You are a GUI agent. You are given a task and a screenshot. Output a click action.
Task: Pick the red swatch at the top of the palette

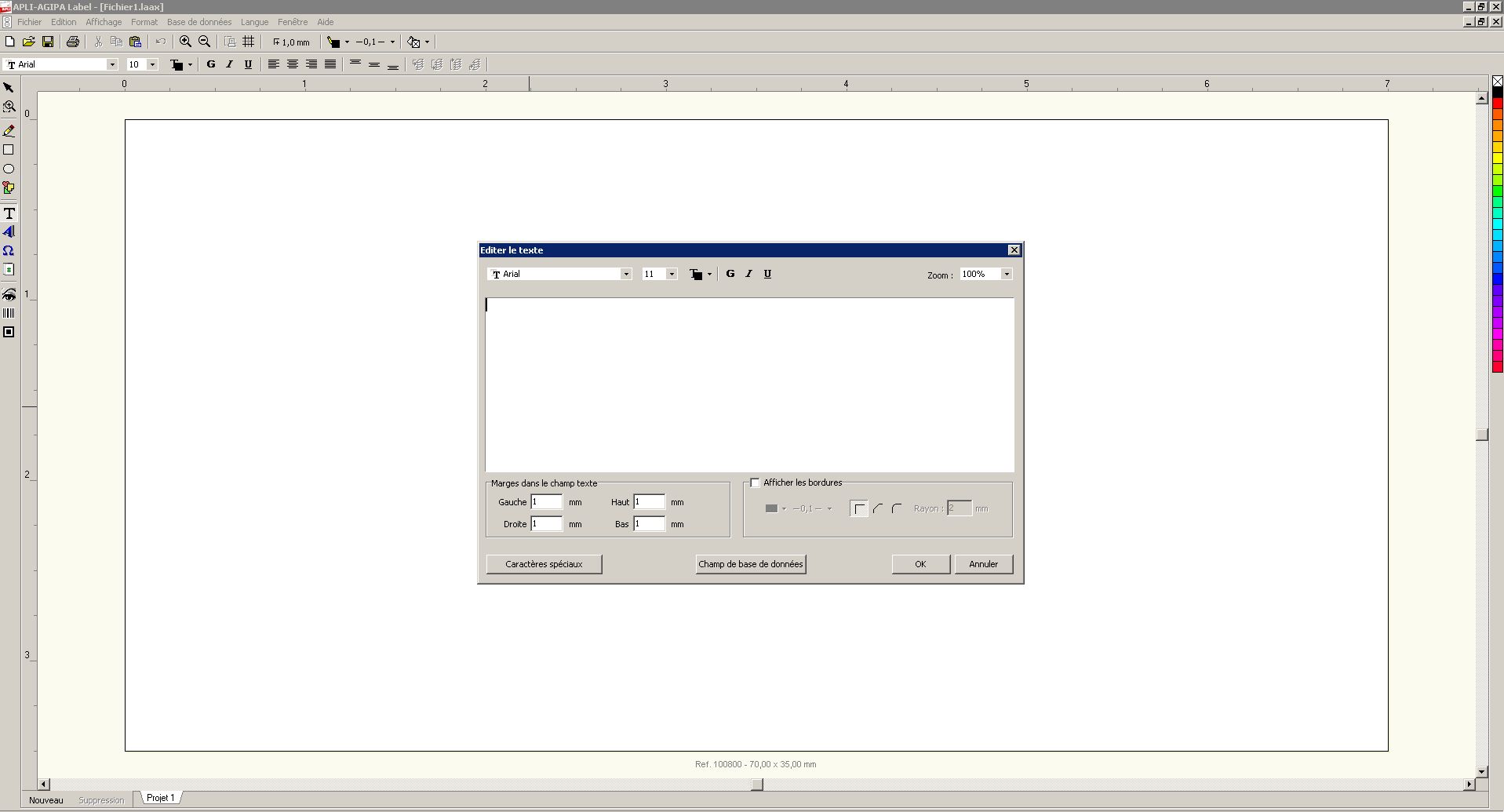[x=1497, y=104]
